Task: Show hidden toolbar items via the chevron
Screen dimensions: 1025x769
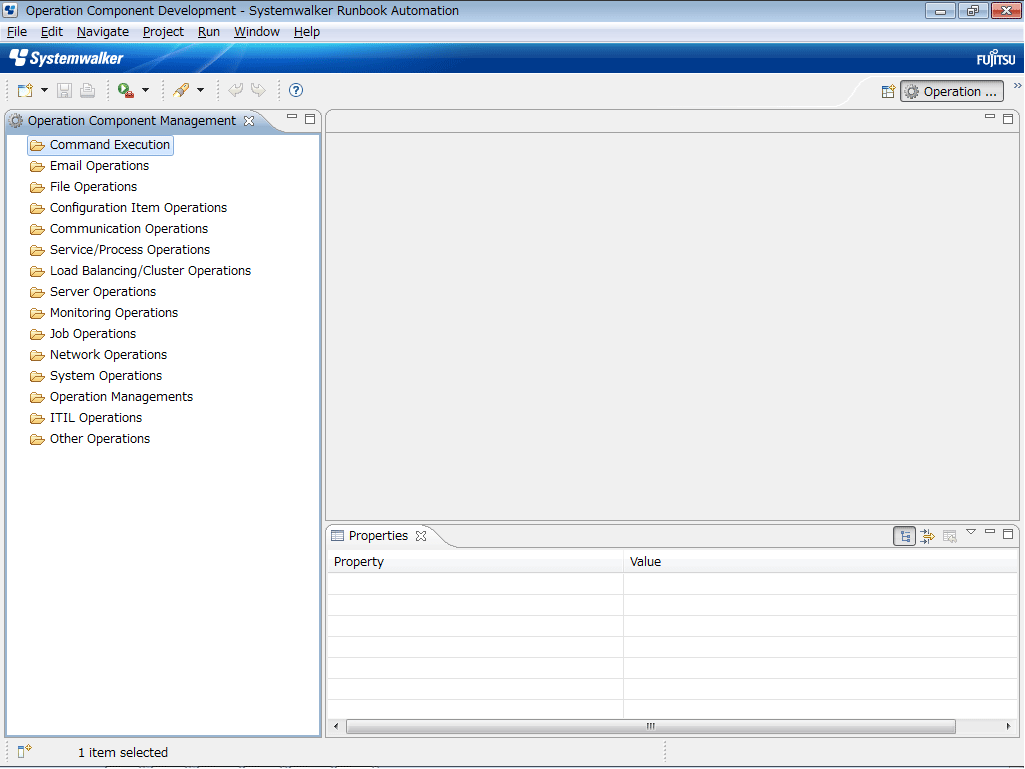Action: tap(1017, 86)
